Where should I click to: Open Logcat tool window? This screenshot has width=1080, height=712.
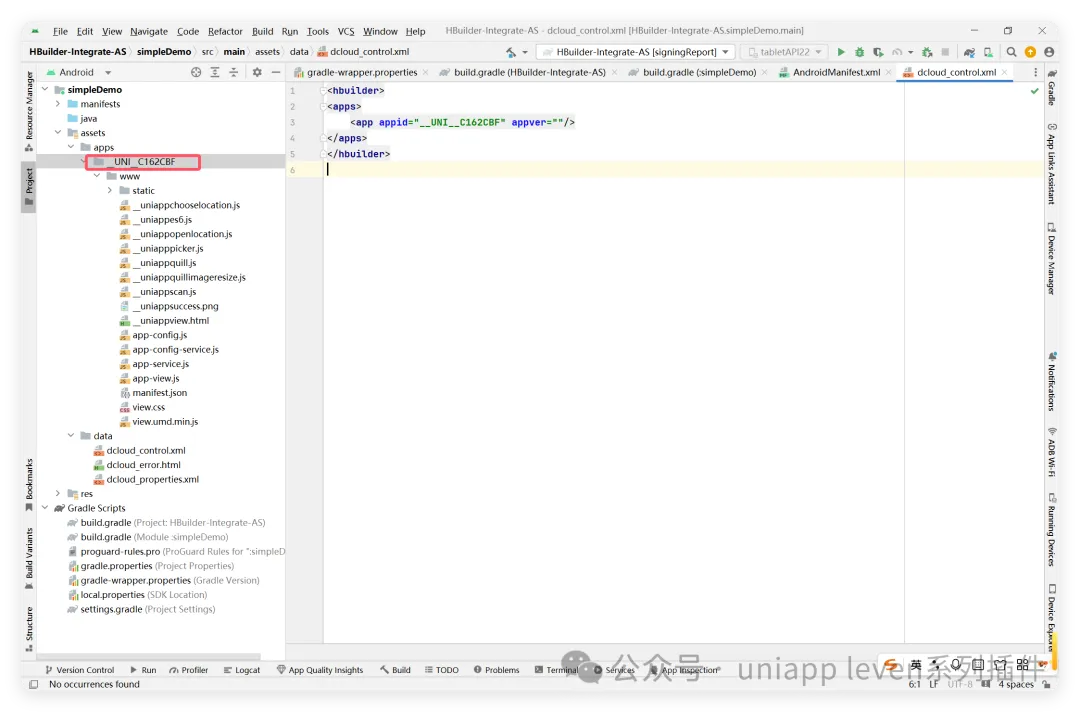(x=242, y=670)
